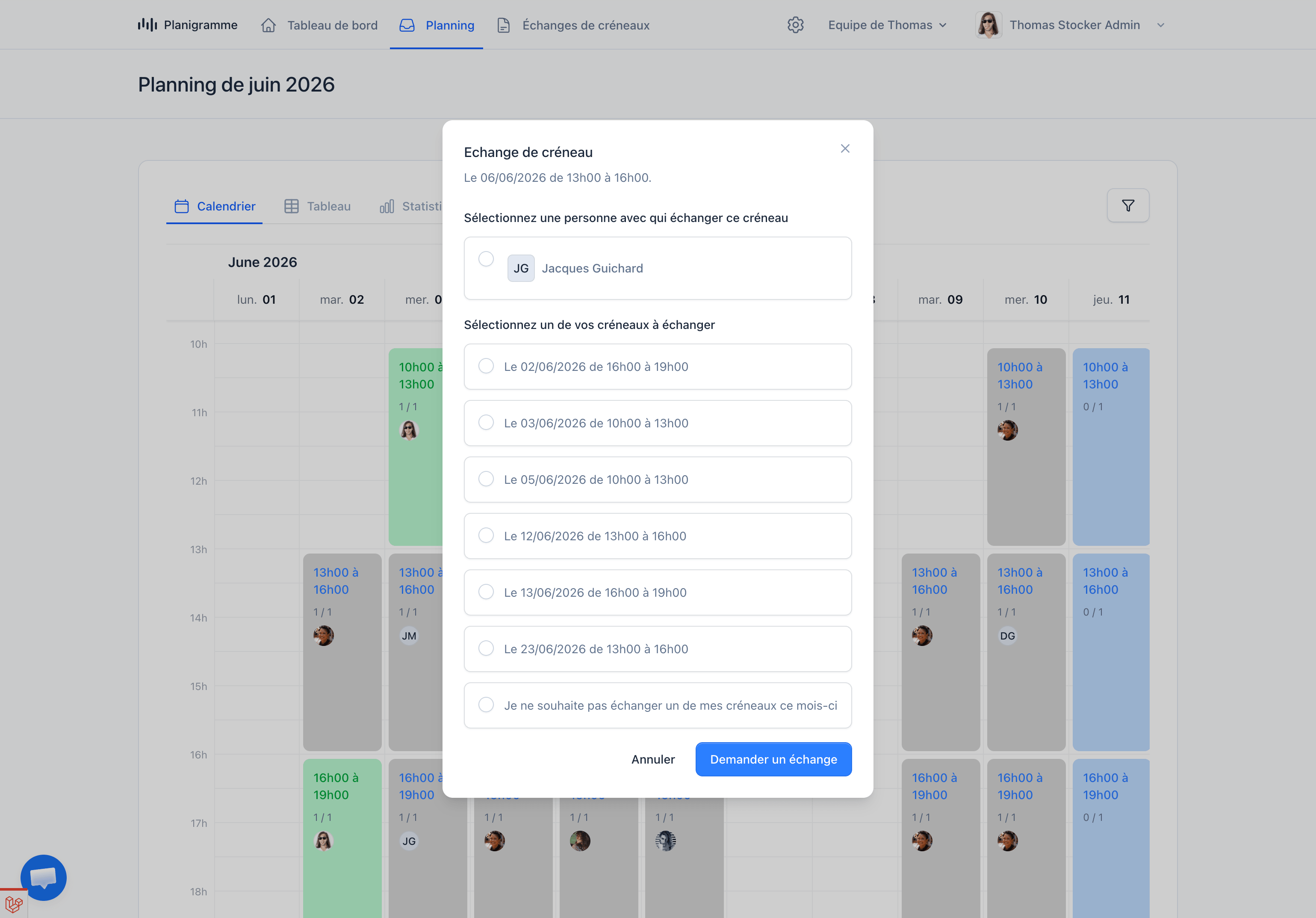The image size is (1316, 918).
Task: Click the mer. 10 day header
Action: [x=1025, y=299]
